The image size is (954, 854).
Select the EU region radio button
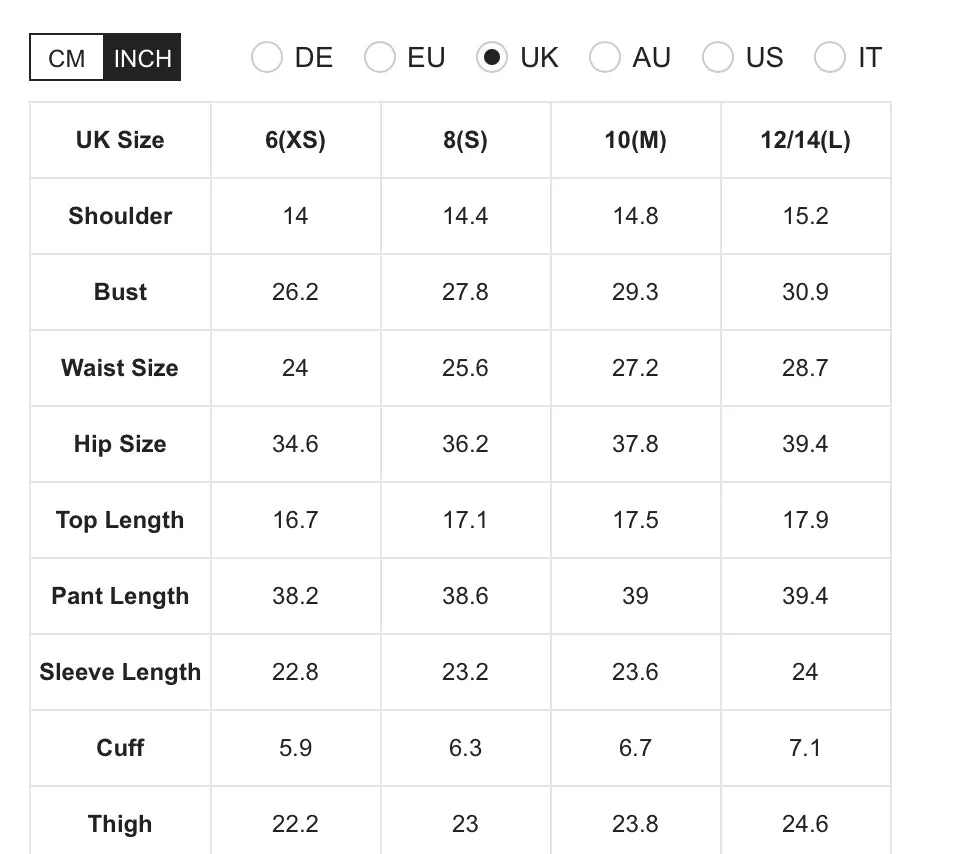point(380,58)
